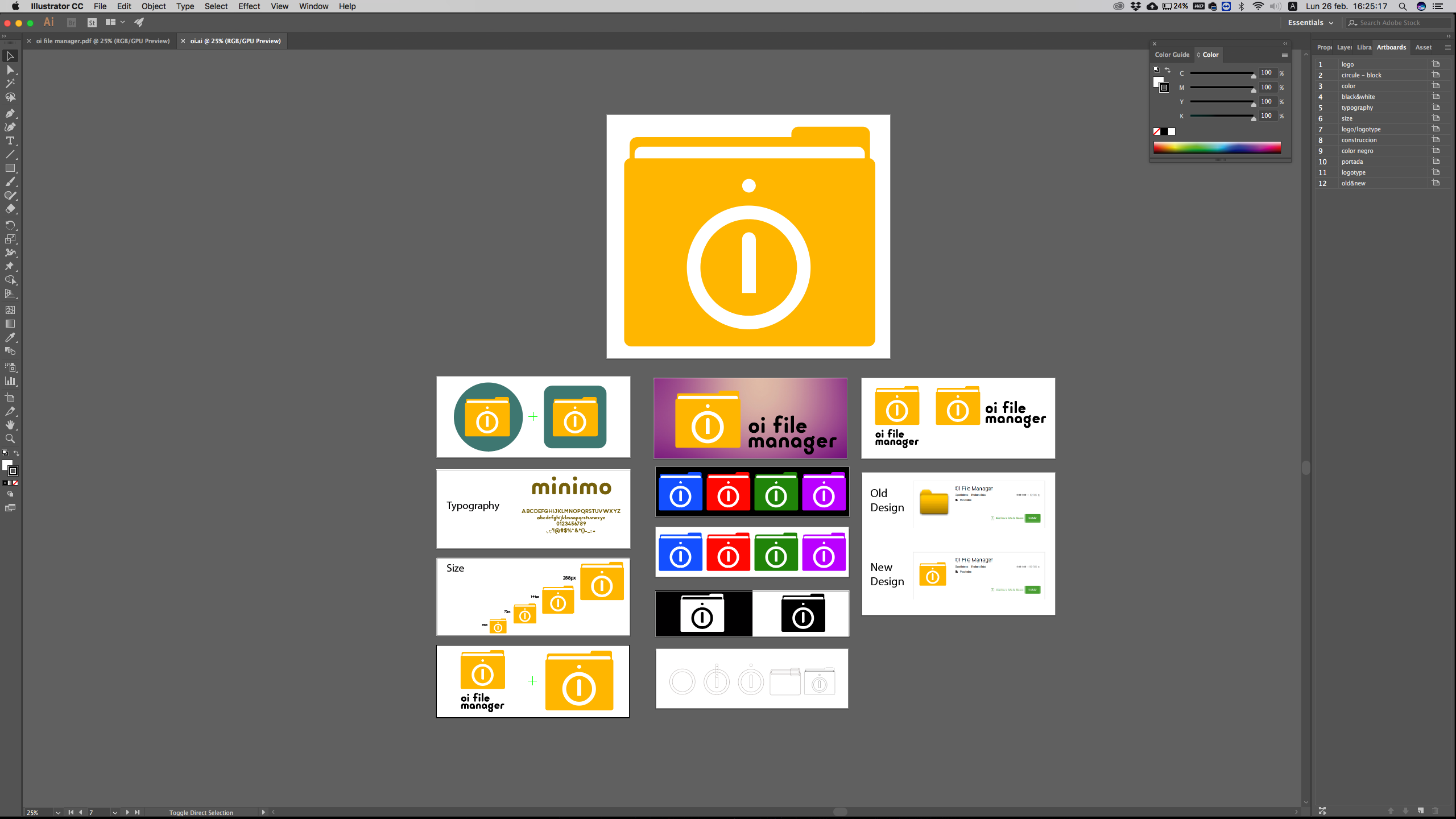This screenshot has height=819, width=1456.
Task: Select the Rectangle tool
Action: [10, 168]
